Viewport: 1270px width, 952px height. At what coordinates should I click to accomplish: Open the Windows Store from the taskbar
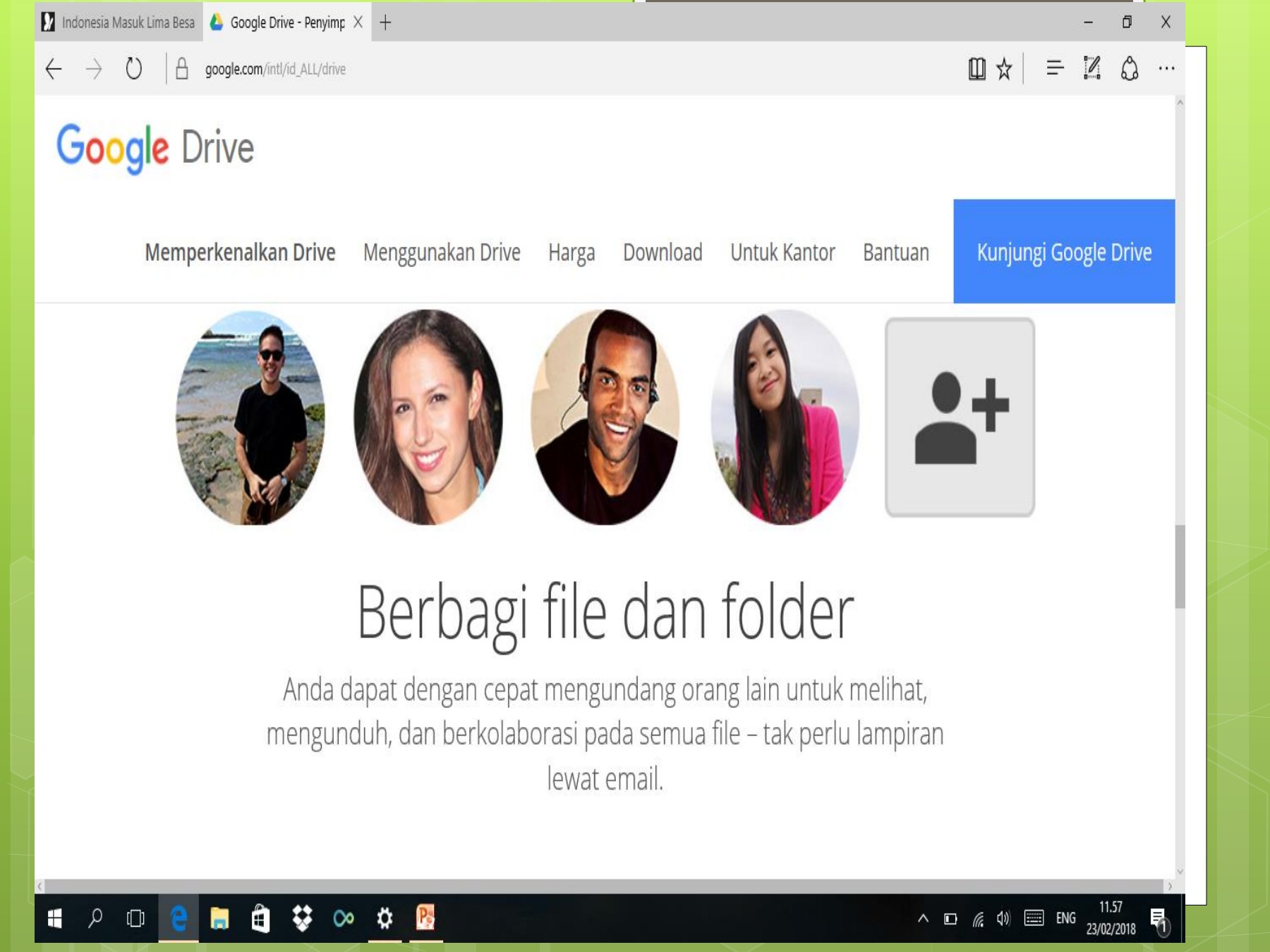click(260, 917)
